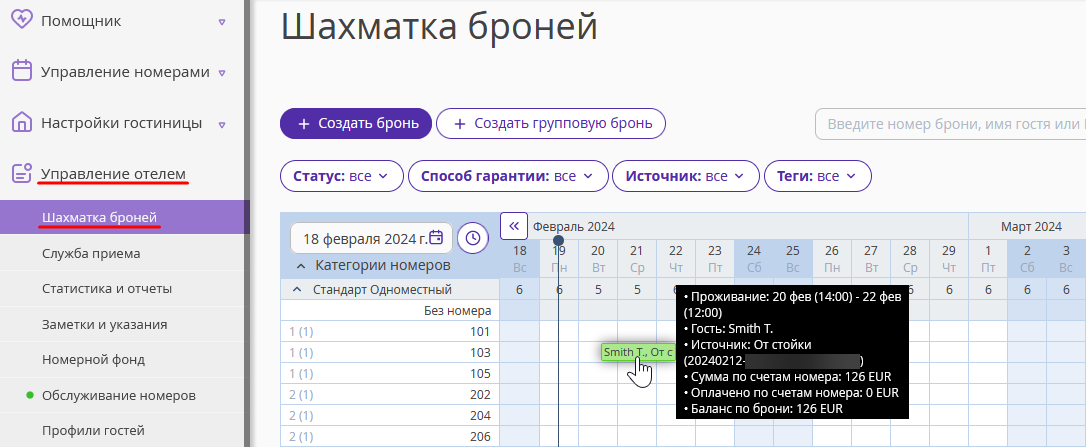The width and height of the screenshot is (1086, 447).
Task: Click the current-time marker on the timeline
Action: click(558, 240)
